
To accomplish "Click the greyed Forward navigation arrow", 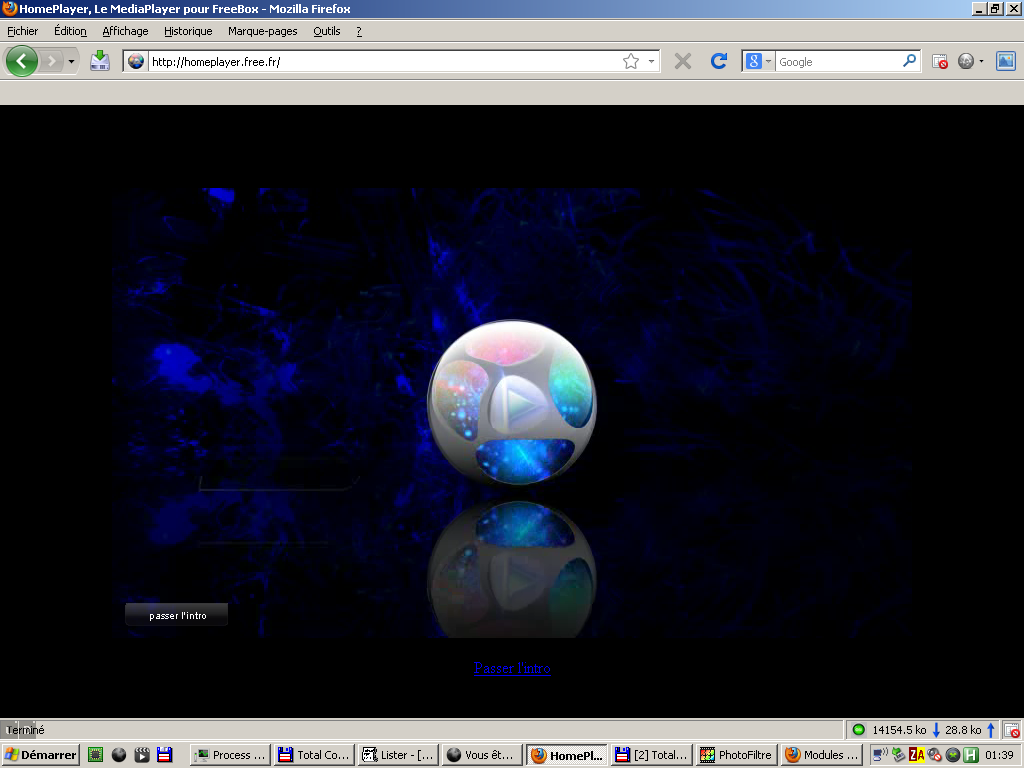I will coord(52,61).
